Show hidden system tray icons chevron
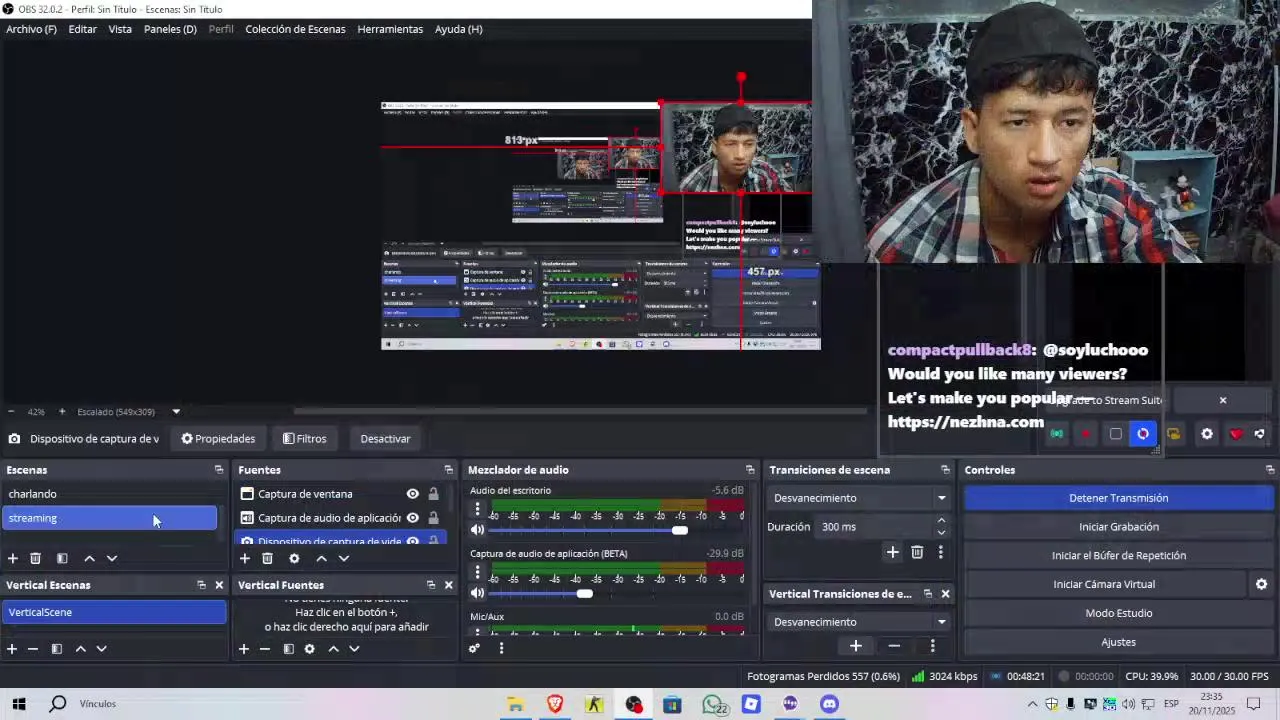The width and height of the screenshot is (1280, 720). pyautogui.click(x=1032, y=704)
